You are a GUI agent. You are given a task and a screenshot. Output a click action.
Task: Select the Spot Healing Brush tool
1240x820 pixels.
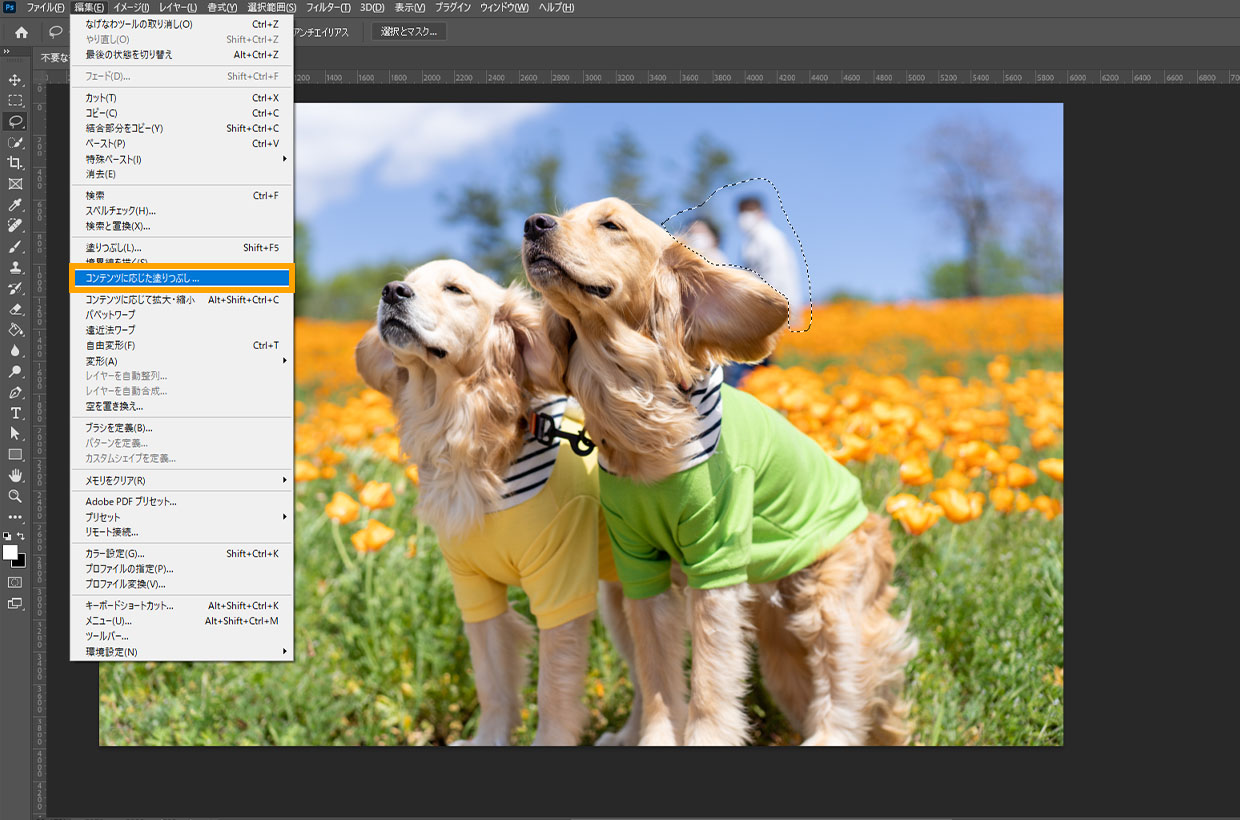pyautogui.click(x=15, y=225)
